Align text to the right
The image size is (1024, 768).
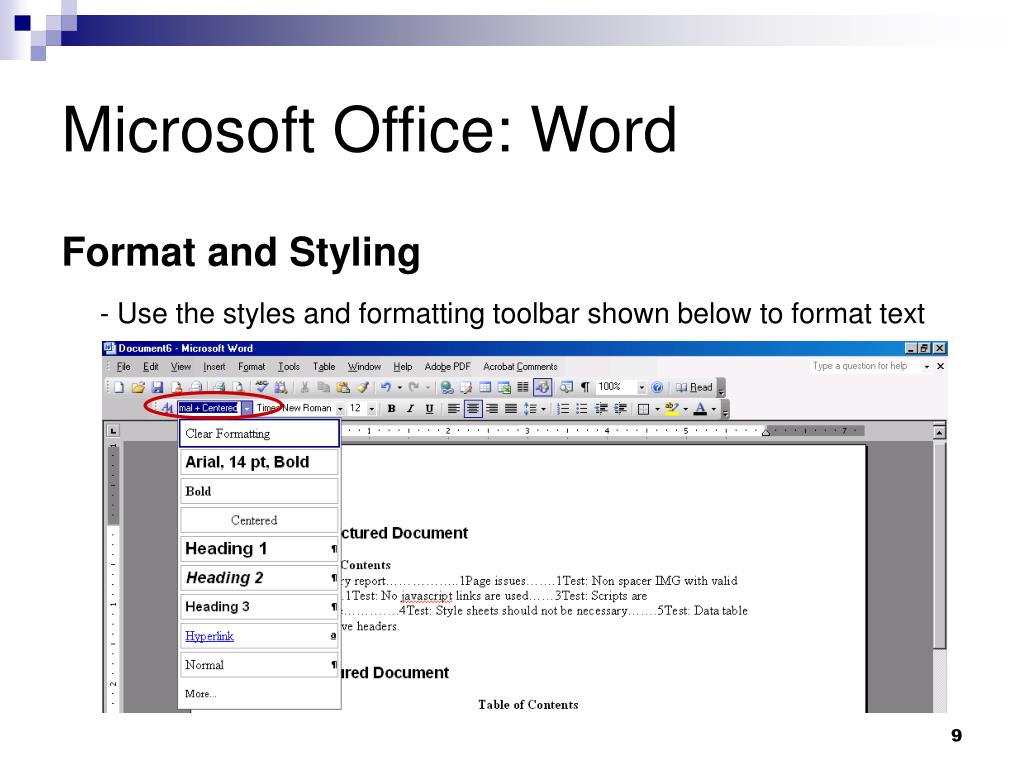tap(492, 409)
